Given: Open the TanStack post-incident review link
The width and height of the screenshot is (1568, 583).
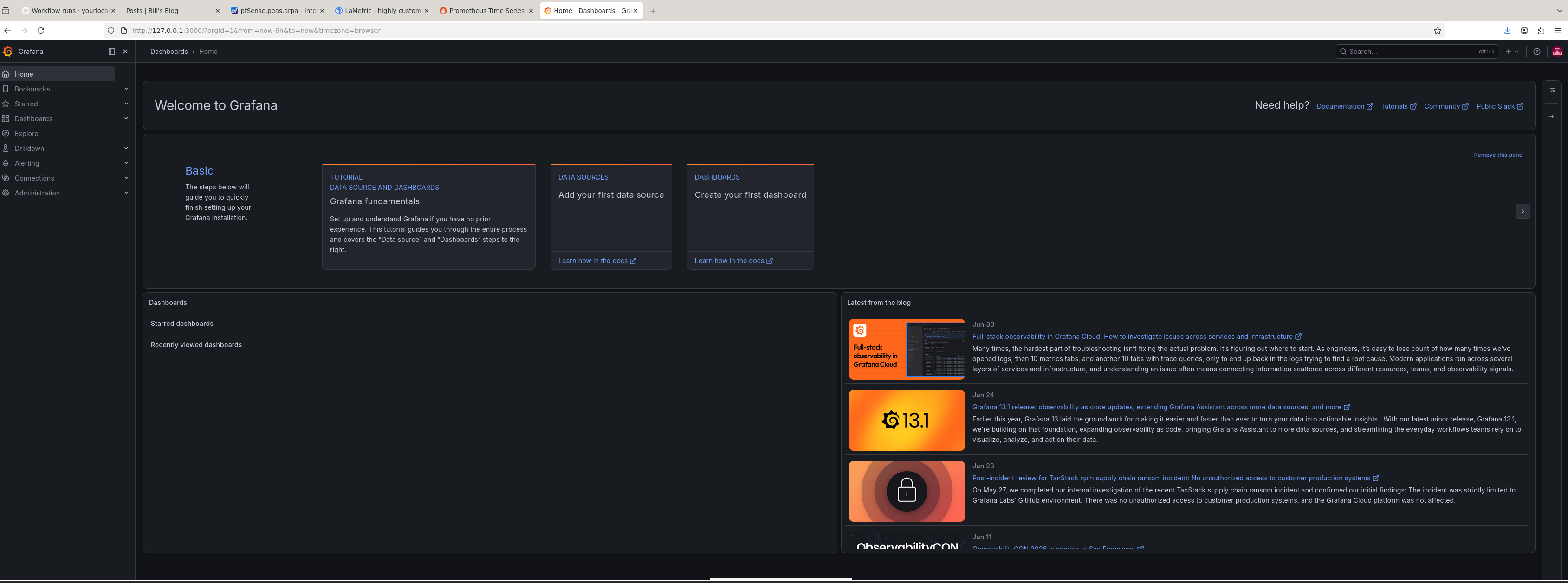Looking at the screenshot, I should [x=1175, y=478].
